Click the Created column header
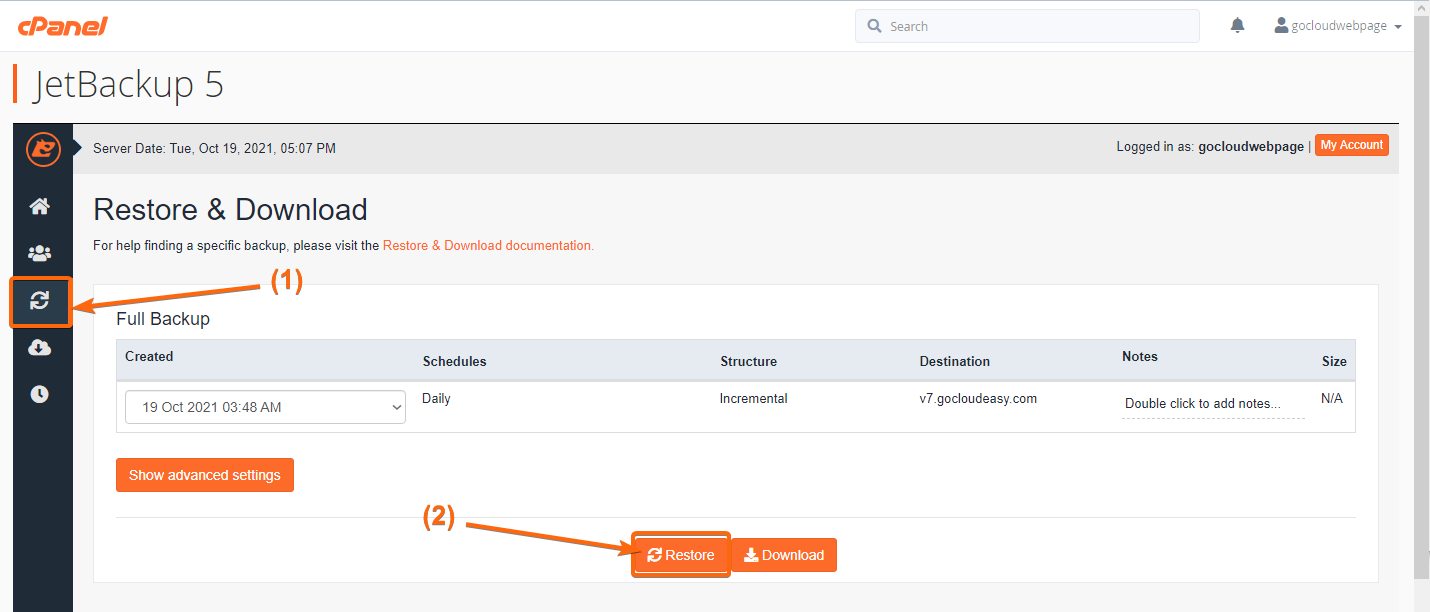 point(149,356)
